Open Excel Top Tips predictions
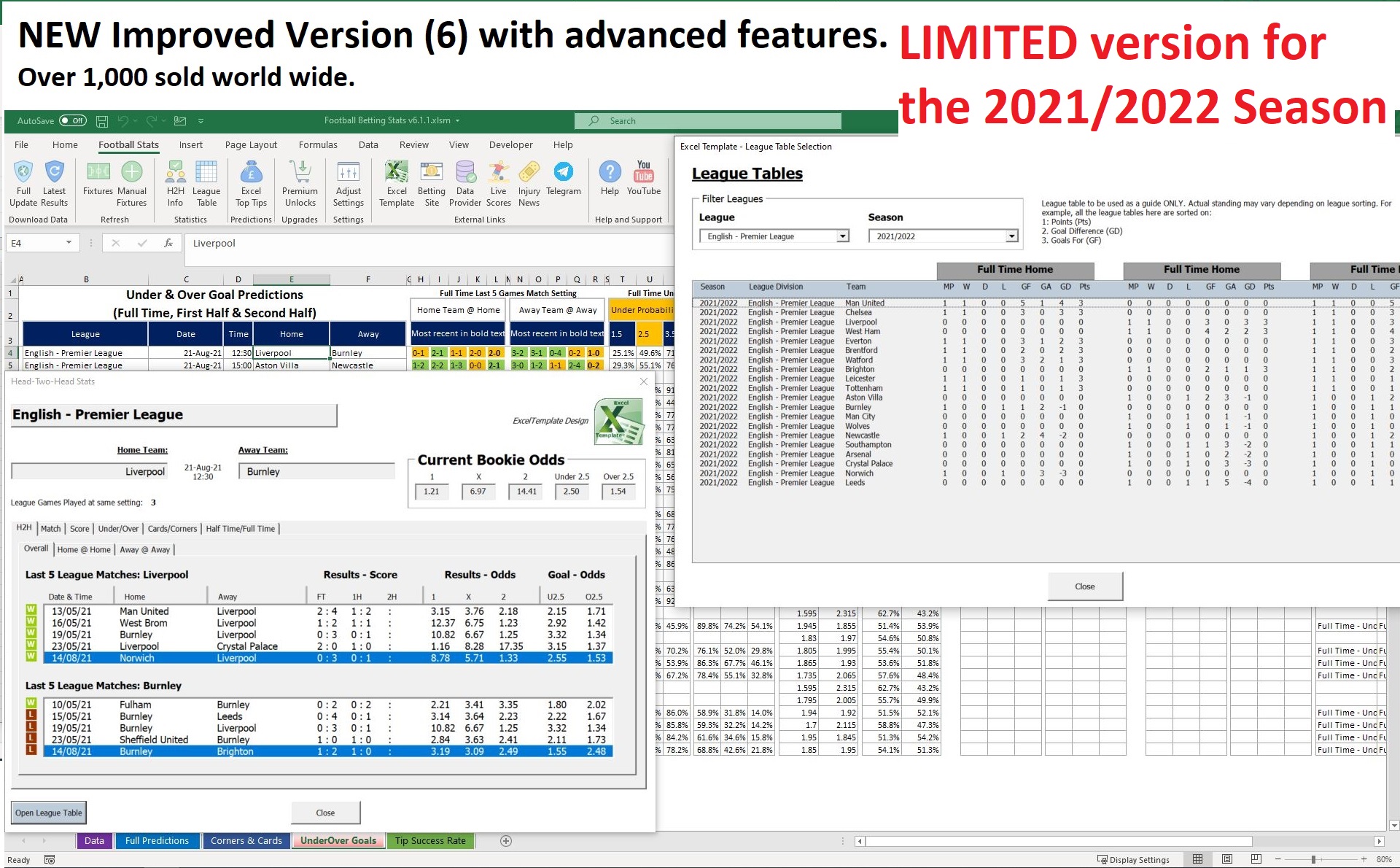 tap(251, 173)
